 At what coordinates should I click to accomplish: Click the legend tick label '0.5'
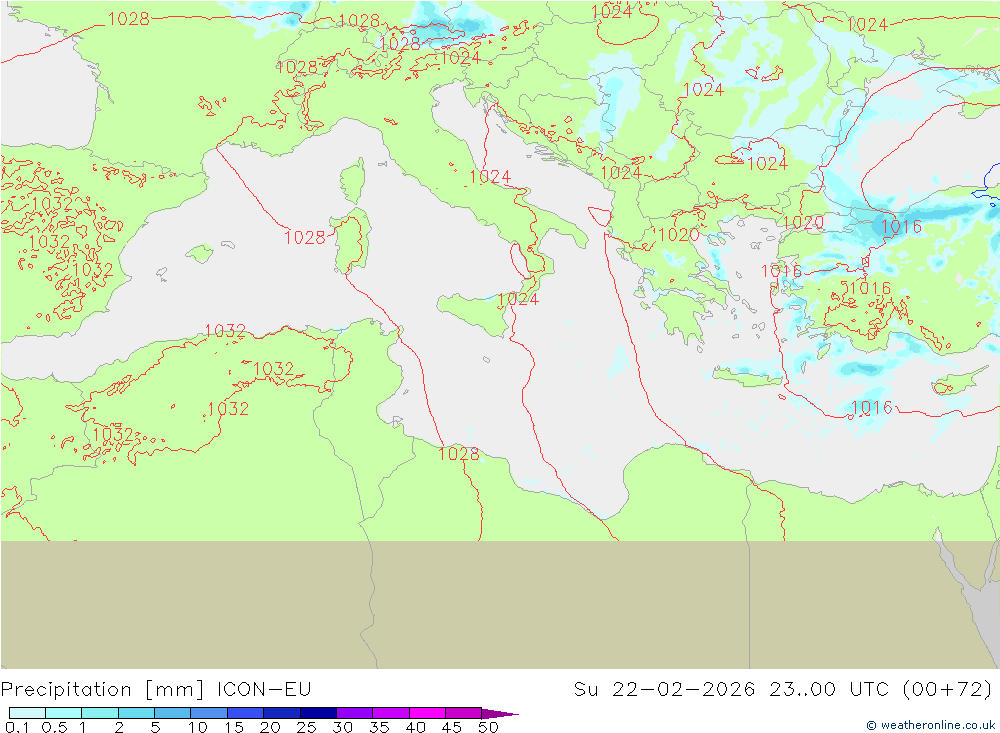tap(54, 727)
